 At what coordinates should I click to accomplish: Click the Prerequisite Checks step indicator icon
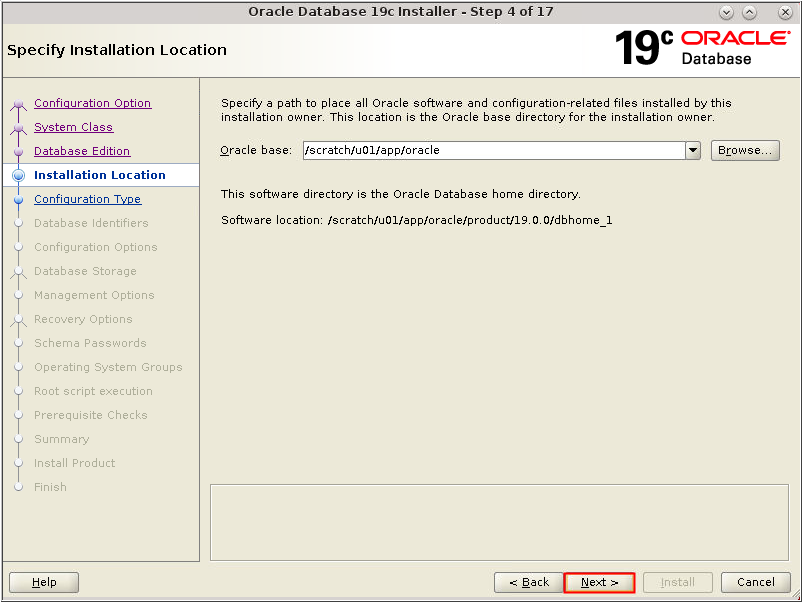(20, 415)
